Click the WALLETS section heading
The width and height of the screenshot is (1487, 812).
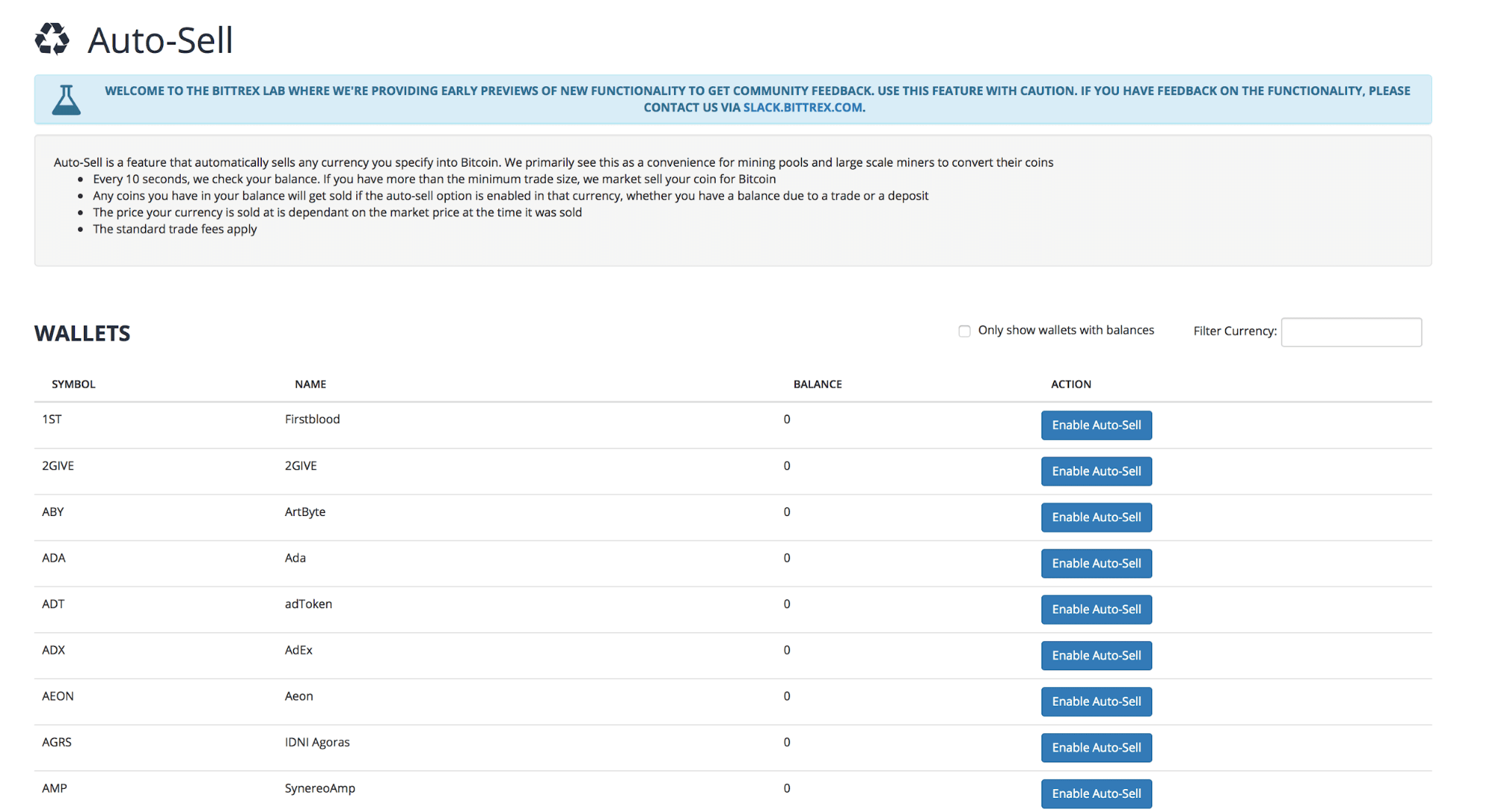click(x=83, y=333)
